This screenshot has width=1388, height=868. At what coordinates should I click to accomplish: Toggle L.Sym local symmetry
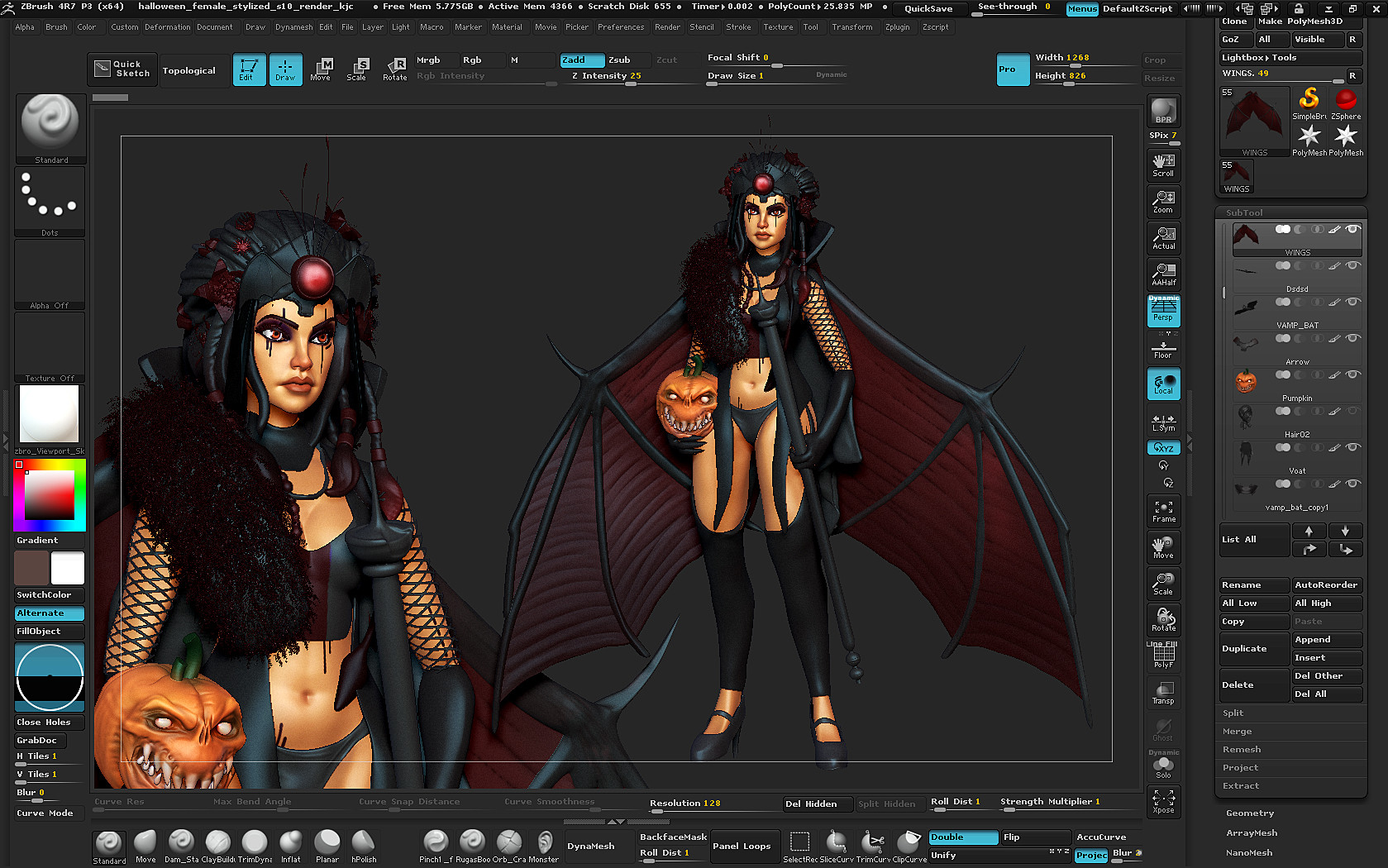pos(1163,422)
